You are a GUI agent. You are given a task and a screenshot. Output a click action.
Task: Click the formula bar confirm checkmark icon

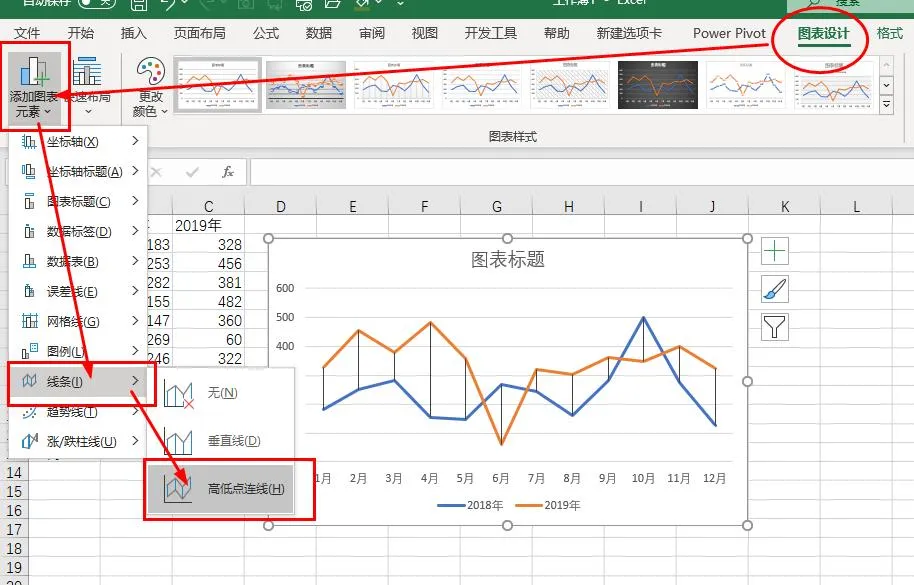[192, 172]
